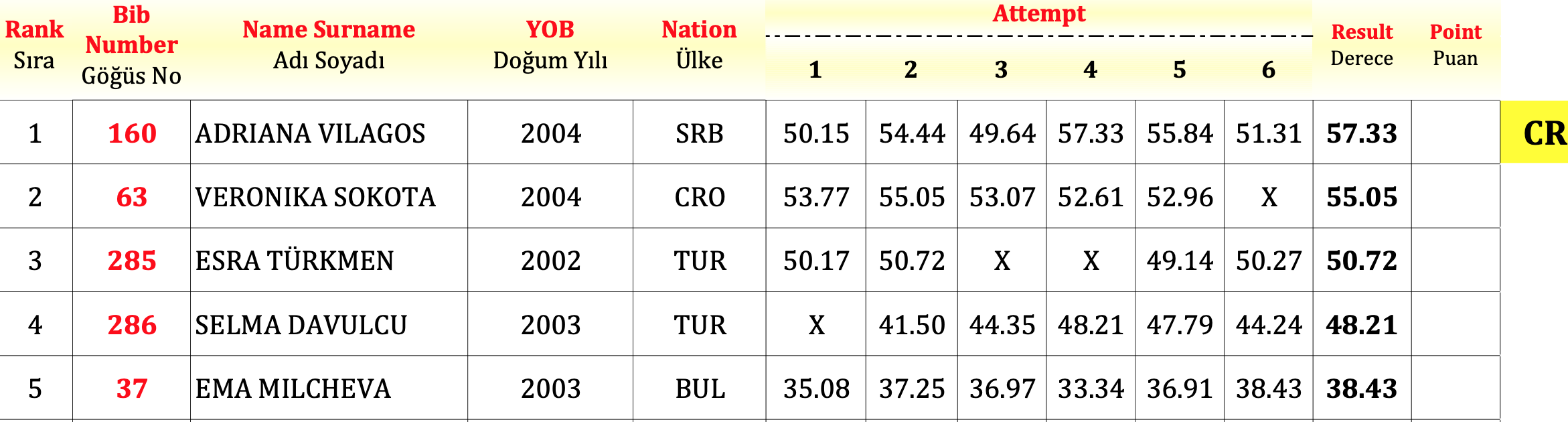
Task: Select bib number 63 cell
Action: 131,197
